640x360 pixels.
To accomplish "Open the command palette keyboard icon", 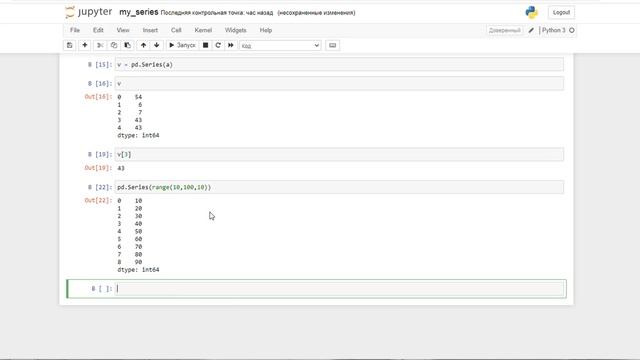I will coord(333,45).
